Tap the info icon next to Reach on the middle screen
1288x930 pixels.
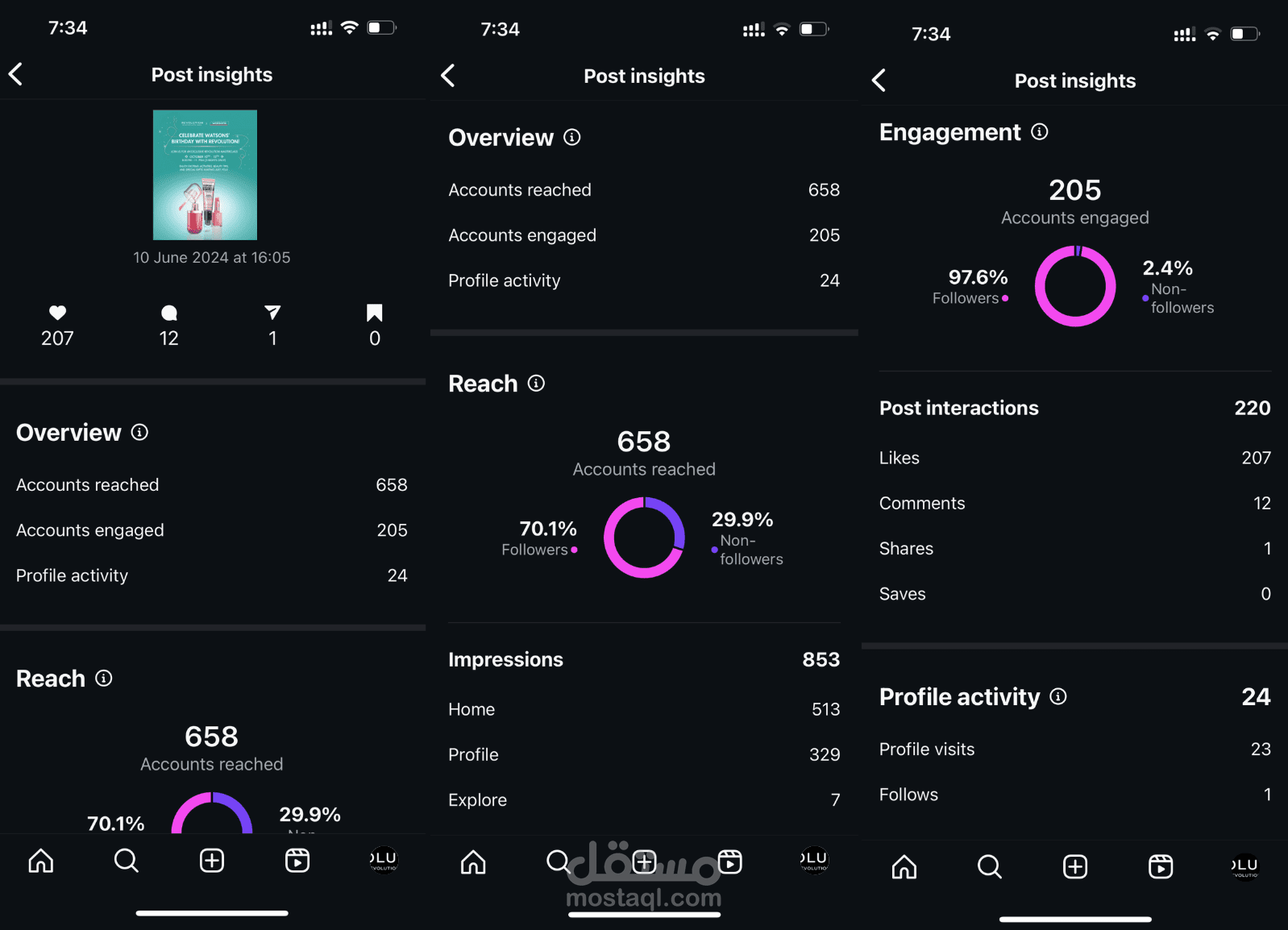pos(536,383)
